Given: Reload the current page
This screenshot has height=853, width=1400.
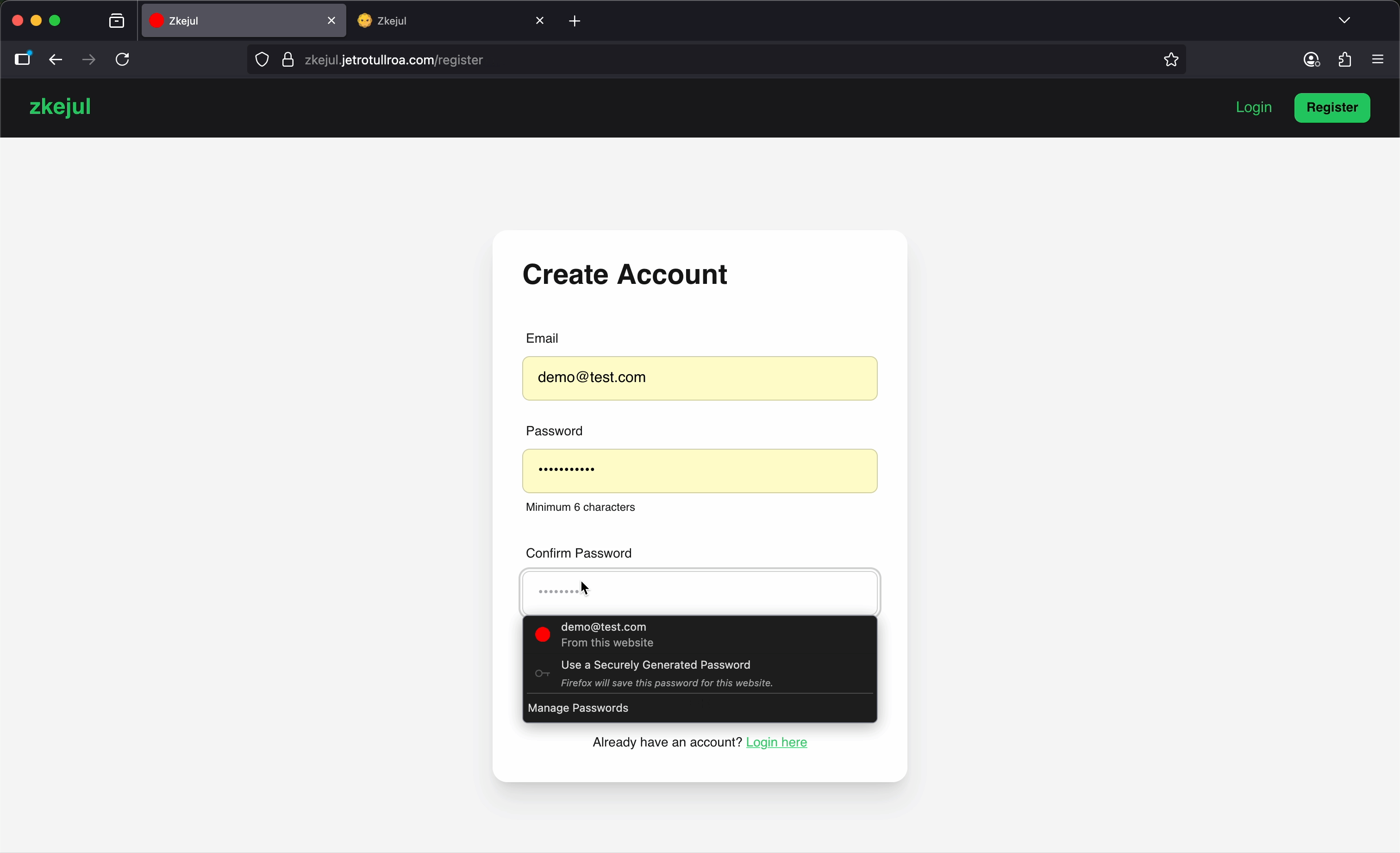Looking at the screenshot, I should (x=122, y=60).
